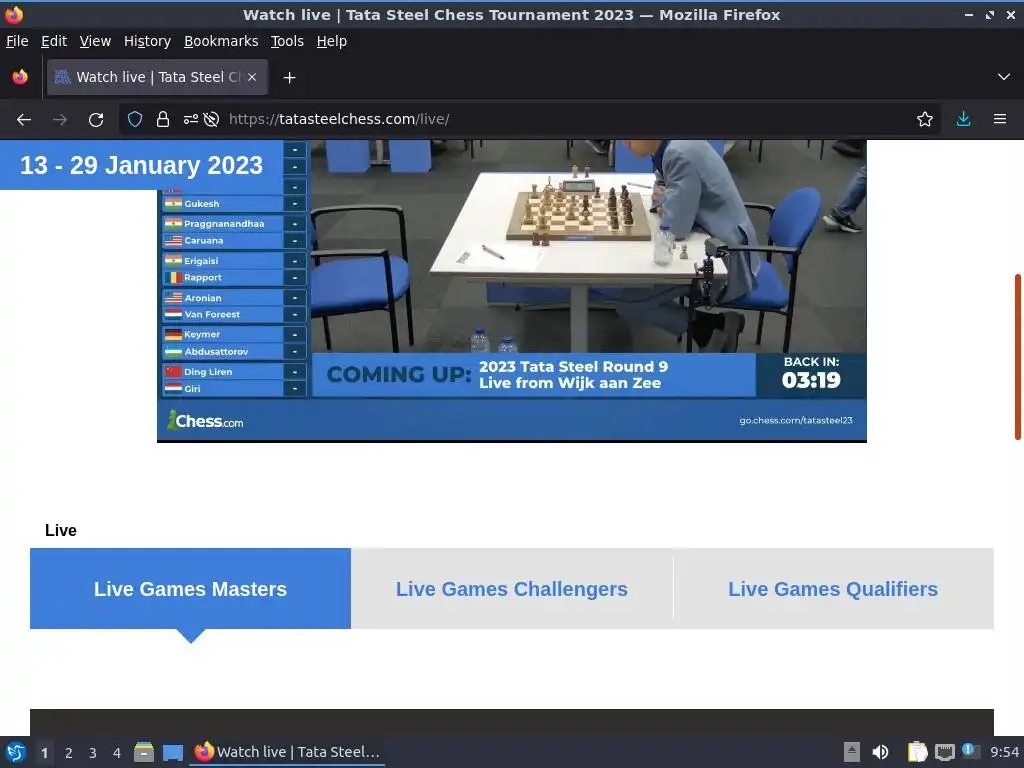Expand the list all tabs chevron
The height and width of the screenshot is (768, 1024).
coord(1004,77)
